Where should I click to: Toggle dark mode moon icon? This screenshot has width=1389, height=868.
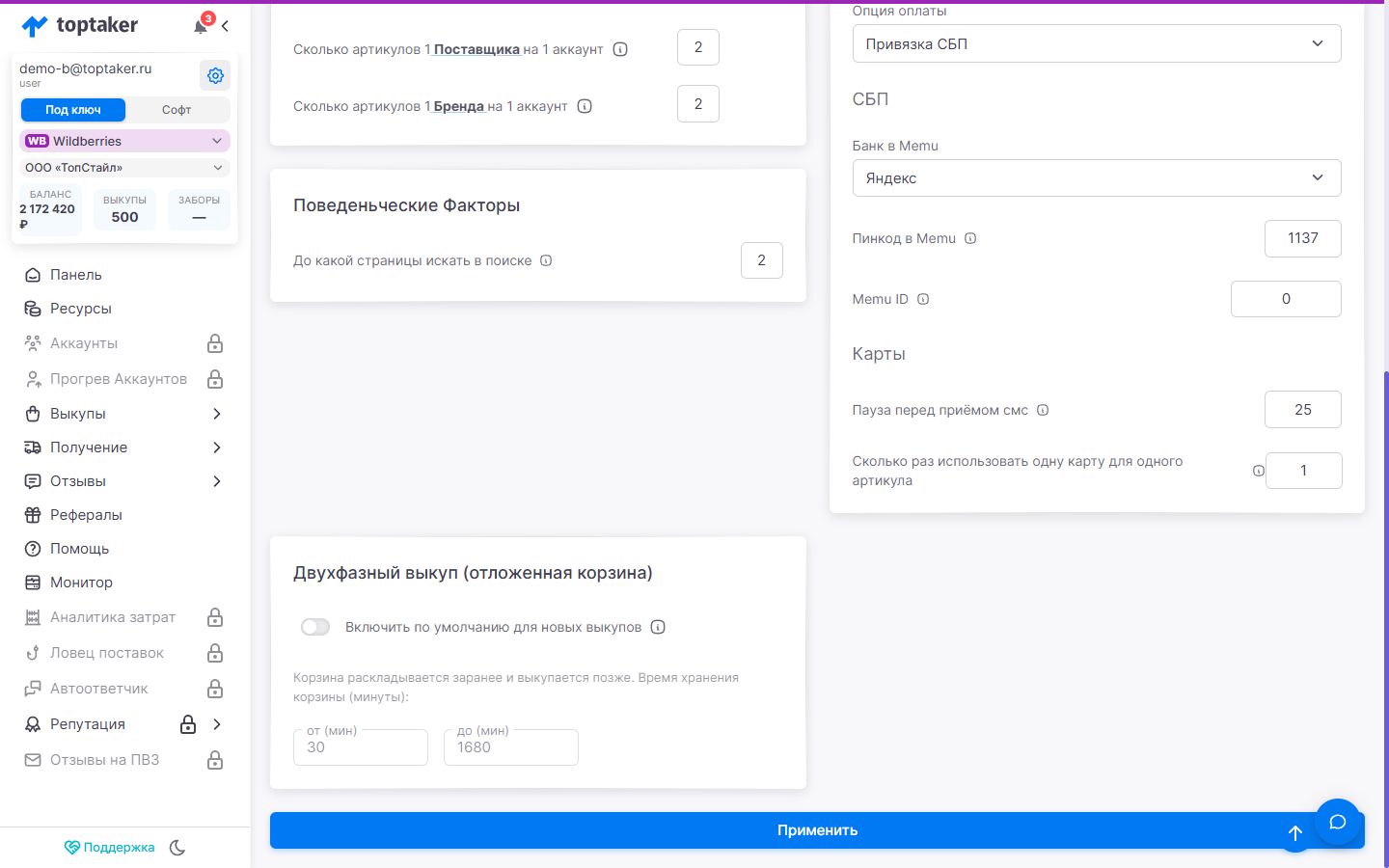[x=177, y=848]
